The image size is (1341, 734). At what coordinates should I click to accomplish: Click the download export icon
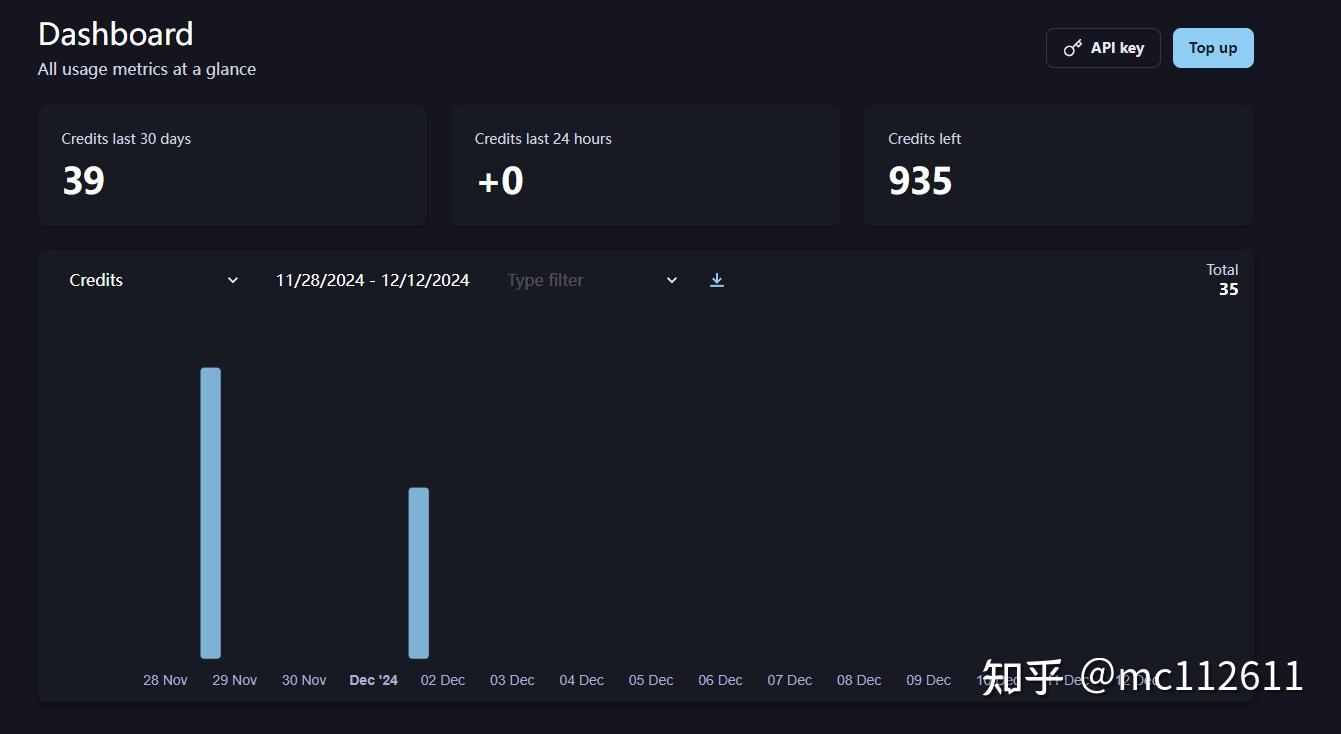point(716,280)
